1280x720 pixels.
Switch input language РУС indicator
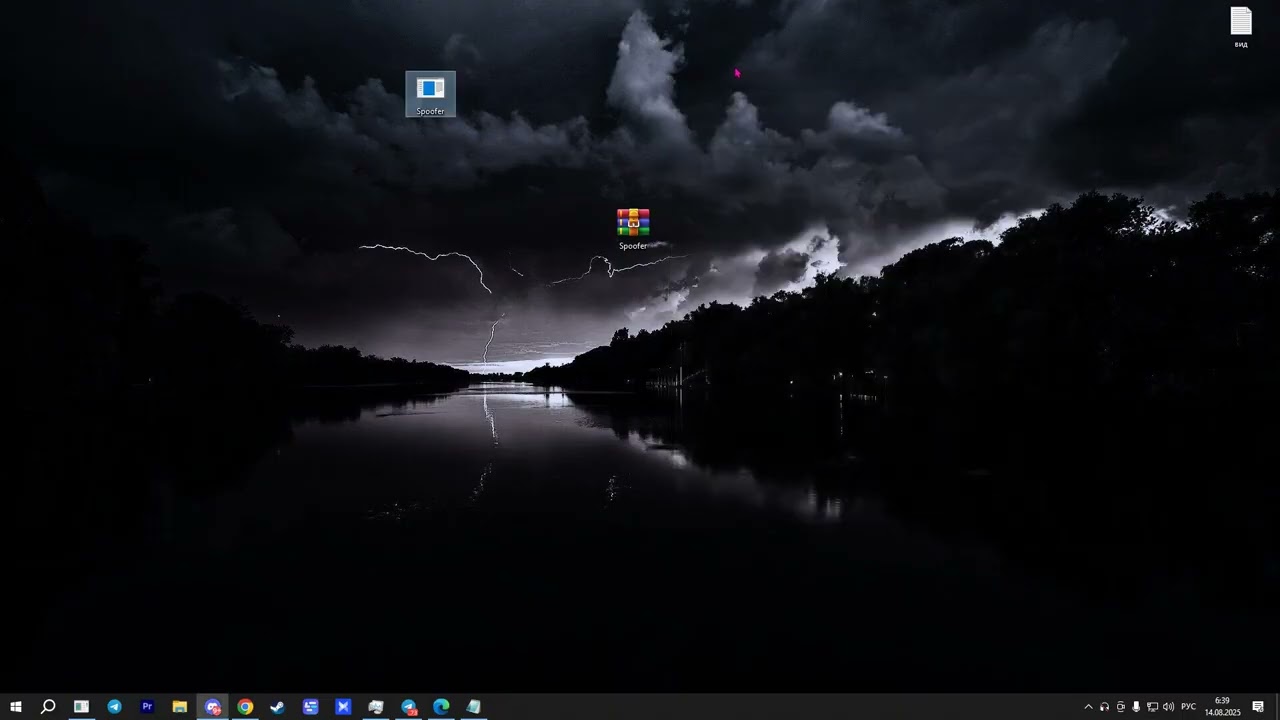coord(1188,707)
